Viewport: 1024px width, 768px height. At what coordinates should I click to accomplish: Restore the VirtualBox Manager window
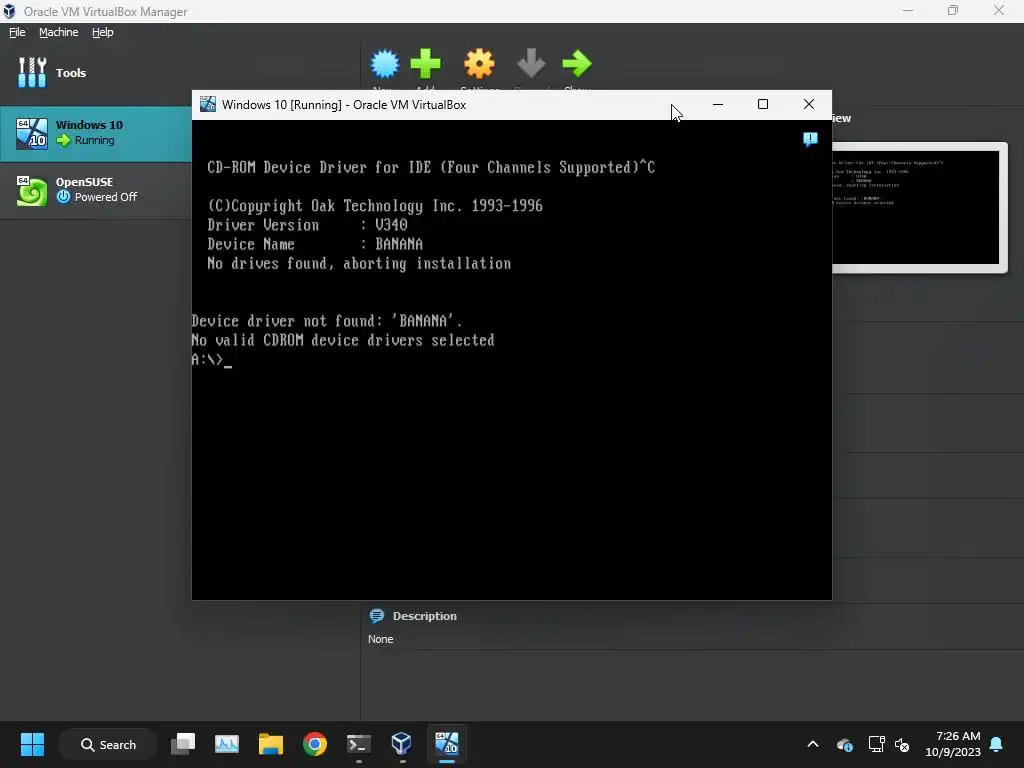click(953, 11)
